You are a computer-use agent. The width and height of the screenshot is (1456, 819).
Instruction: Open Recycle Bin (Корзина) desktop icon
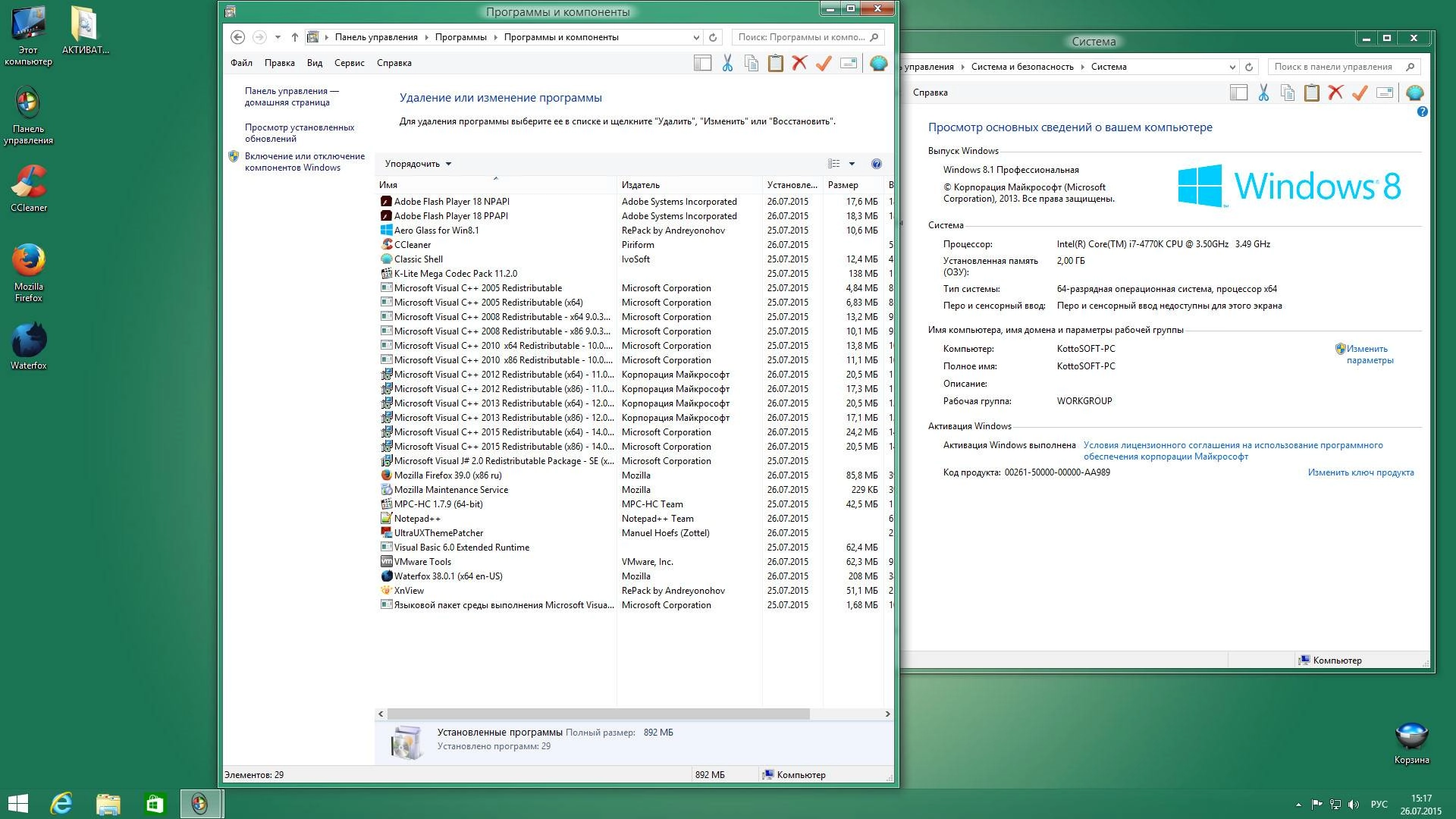[x=1411, y=744]
